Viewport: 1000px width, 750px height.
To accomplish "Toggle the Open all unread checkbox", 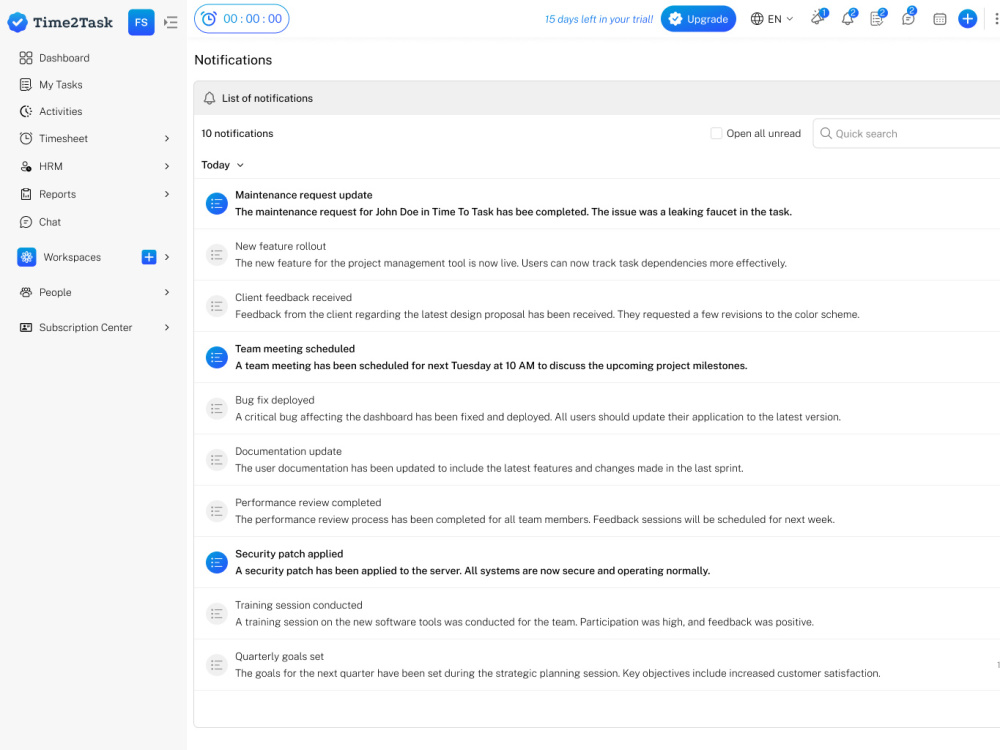I will tap(716, 133).
